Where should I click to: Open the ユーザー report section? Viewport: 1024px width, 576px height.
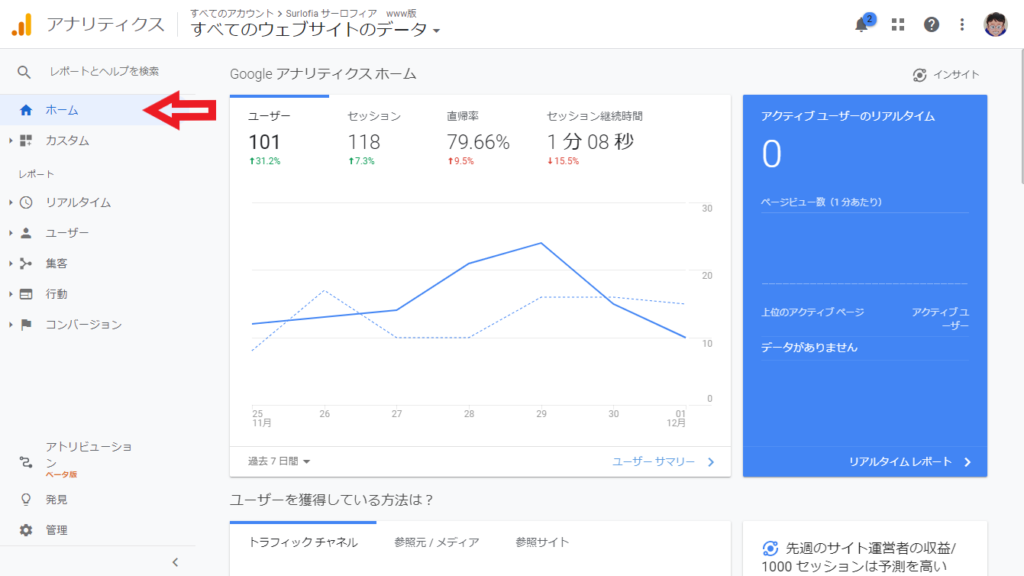click(62, 234)
